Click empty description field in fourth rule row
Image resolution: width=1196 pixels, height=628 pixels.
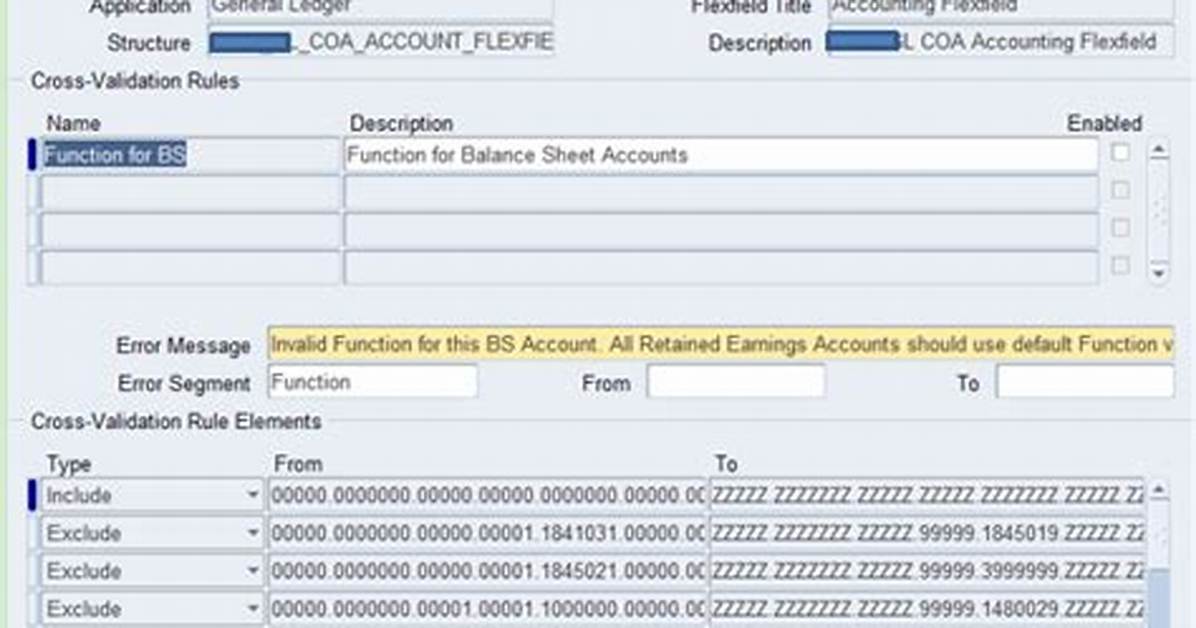click(x=721, y=268)
